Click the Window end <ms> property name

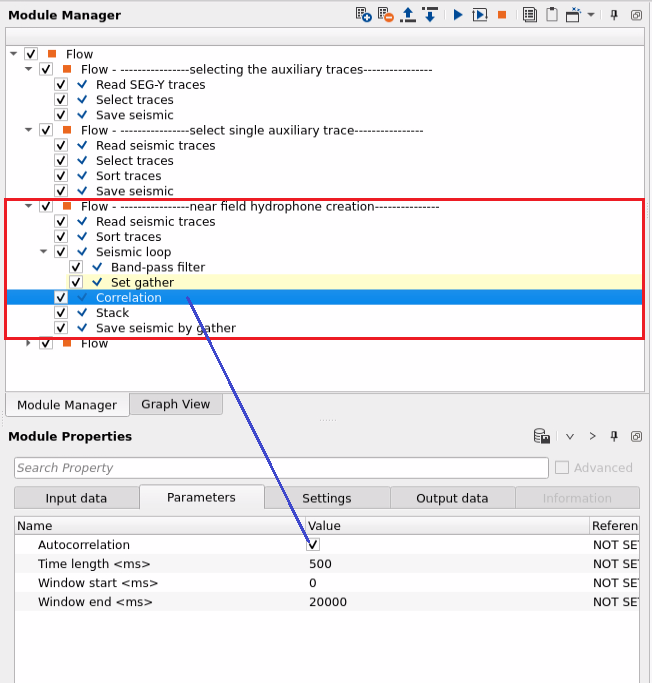[x=95, y=602]
